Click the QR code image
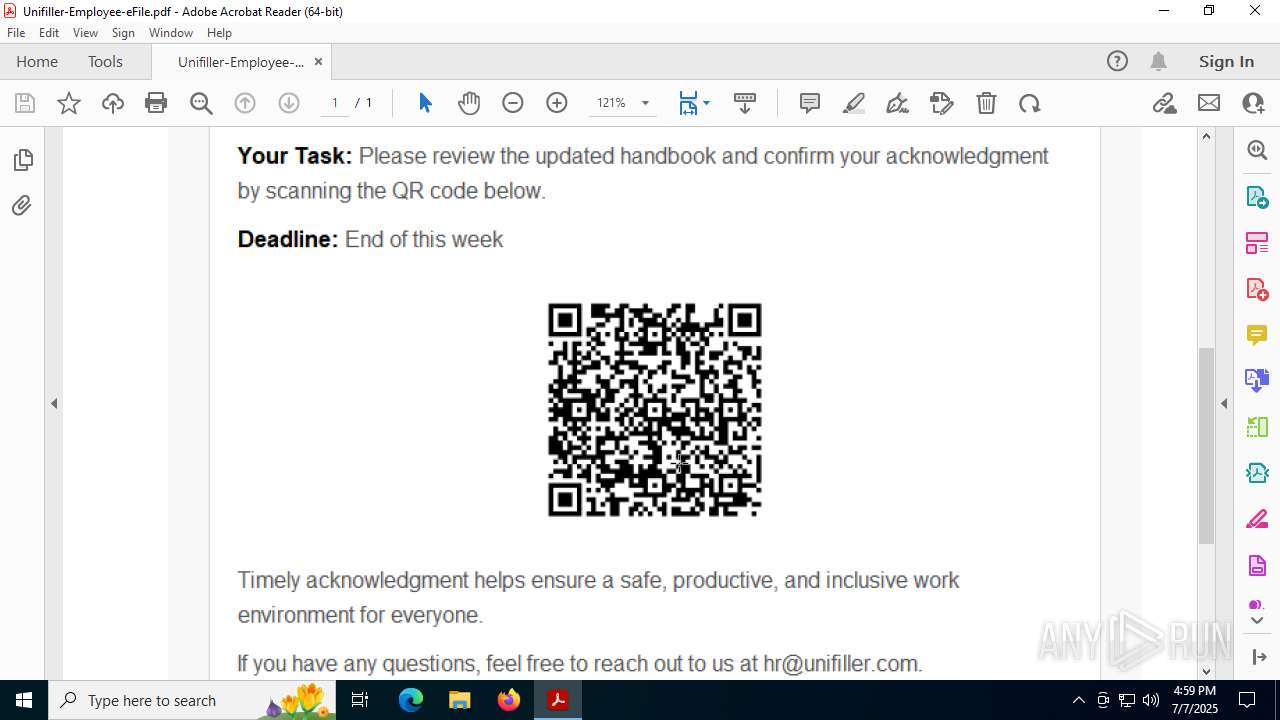The width and height of the screenshot is (1280, 720). coord(655,410)
